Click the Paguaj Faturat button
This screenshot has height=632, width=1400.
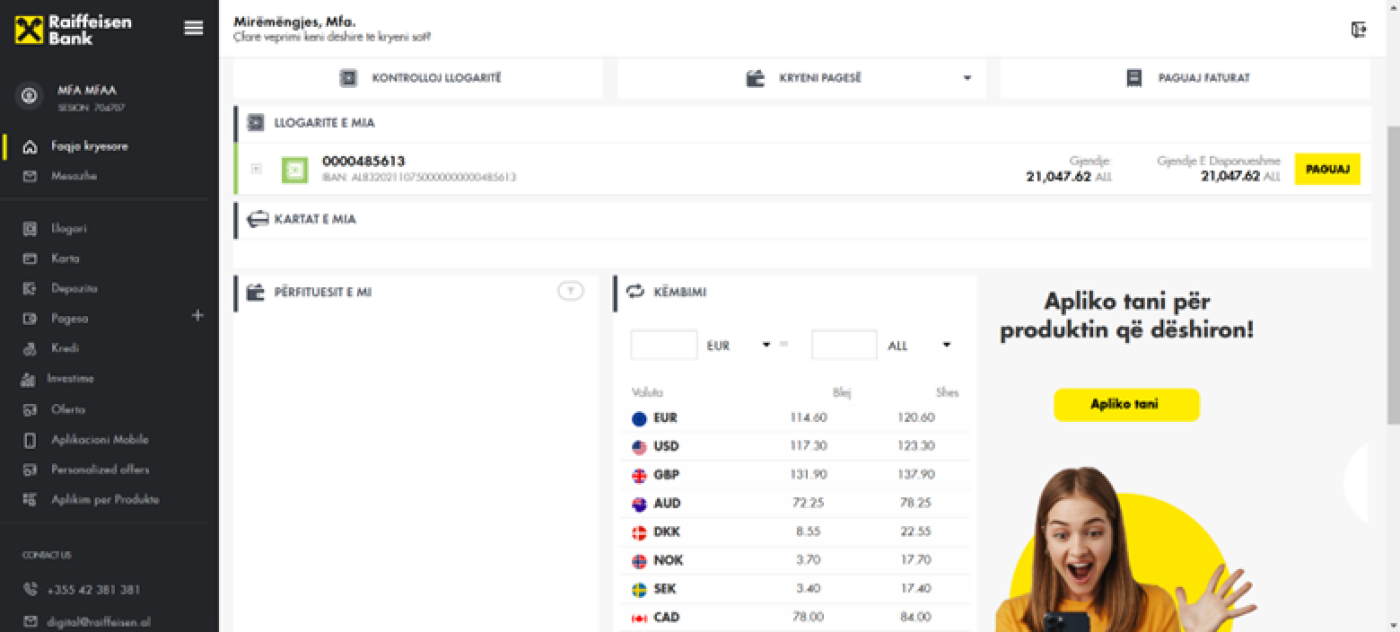pos(1185,78)
